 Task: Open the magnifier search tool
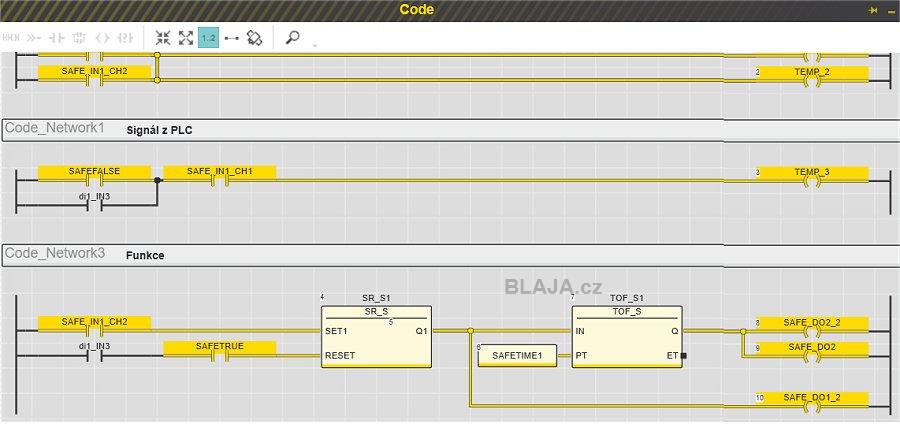293,38
